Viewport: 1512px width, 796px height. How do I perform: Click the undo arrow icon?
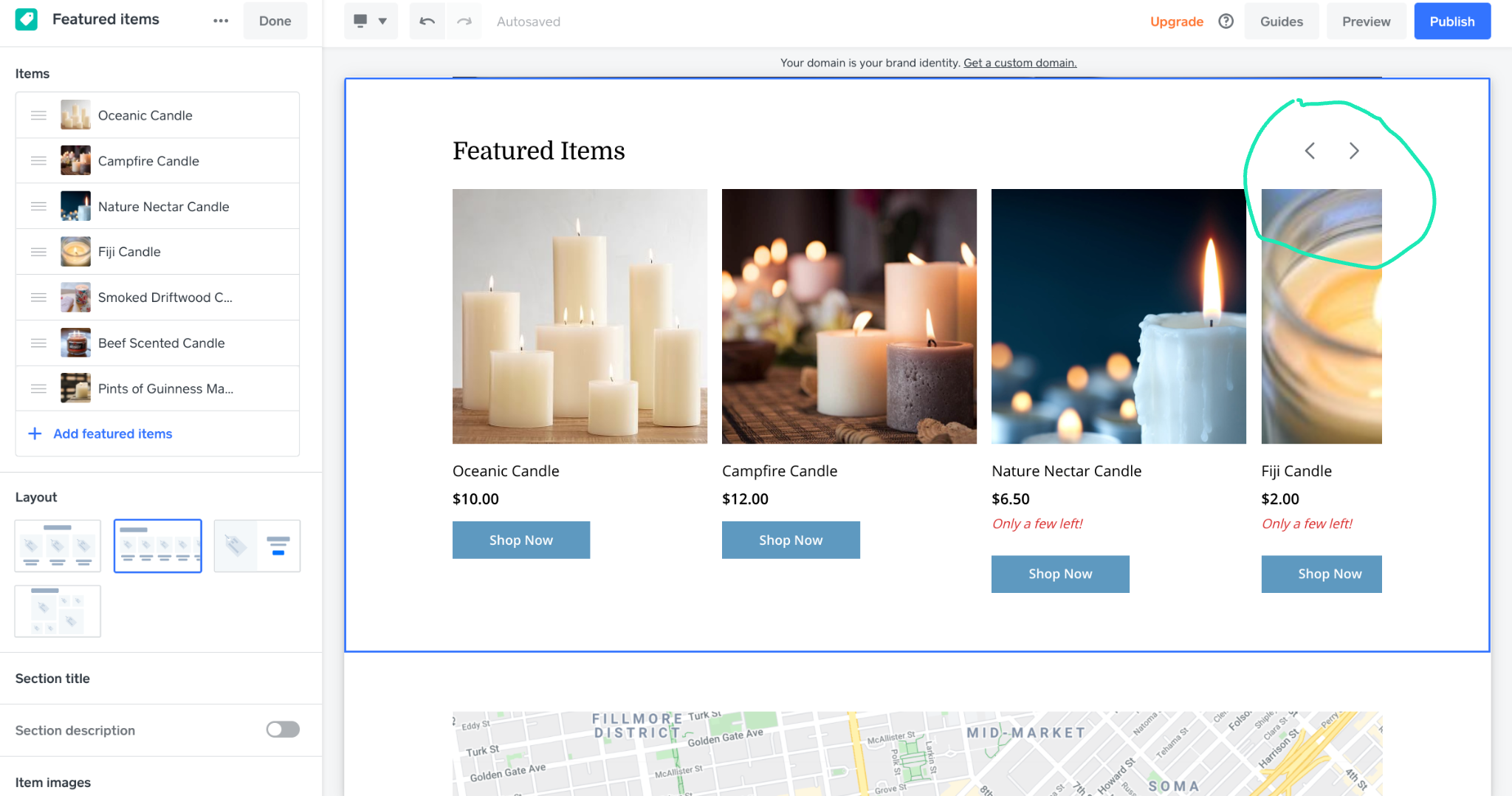click(427, 21)
